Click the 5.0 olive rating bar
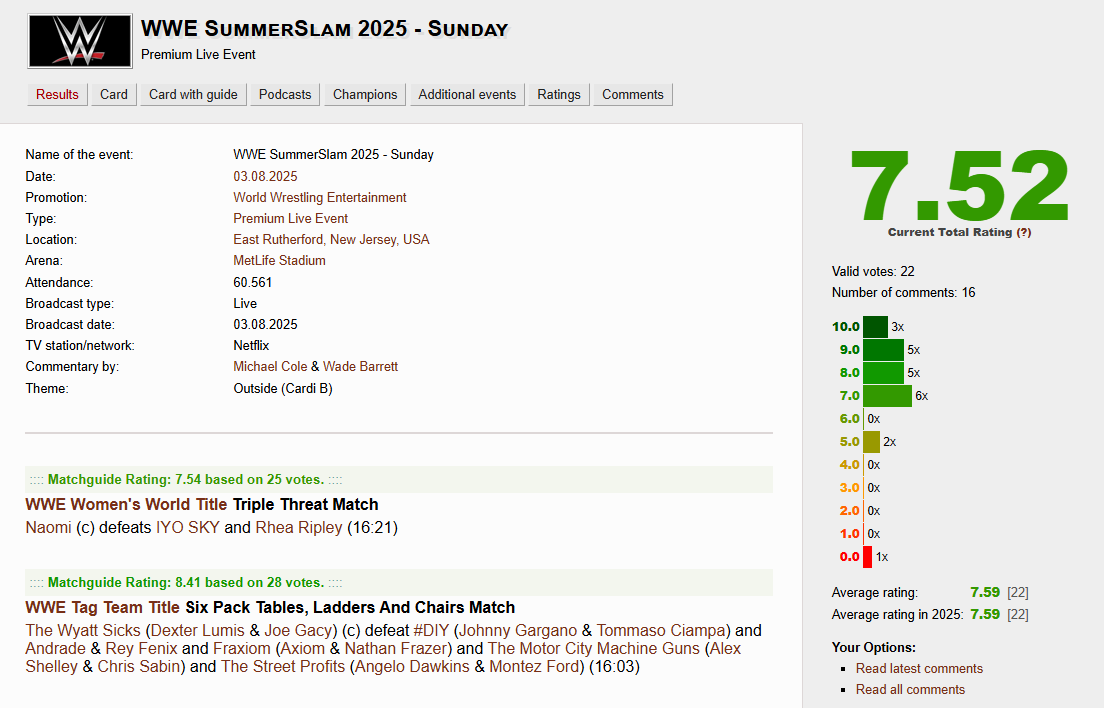The height and width of the screenshot is (708, 1104). [x=871, y=442]
